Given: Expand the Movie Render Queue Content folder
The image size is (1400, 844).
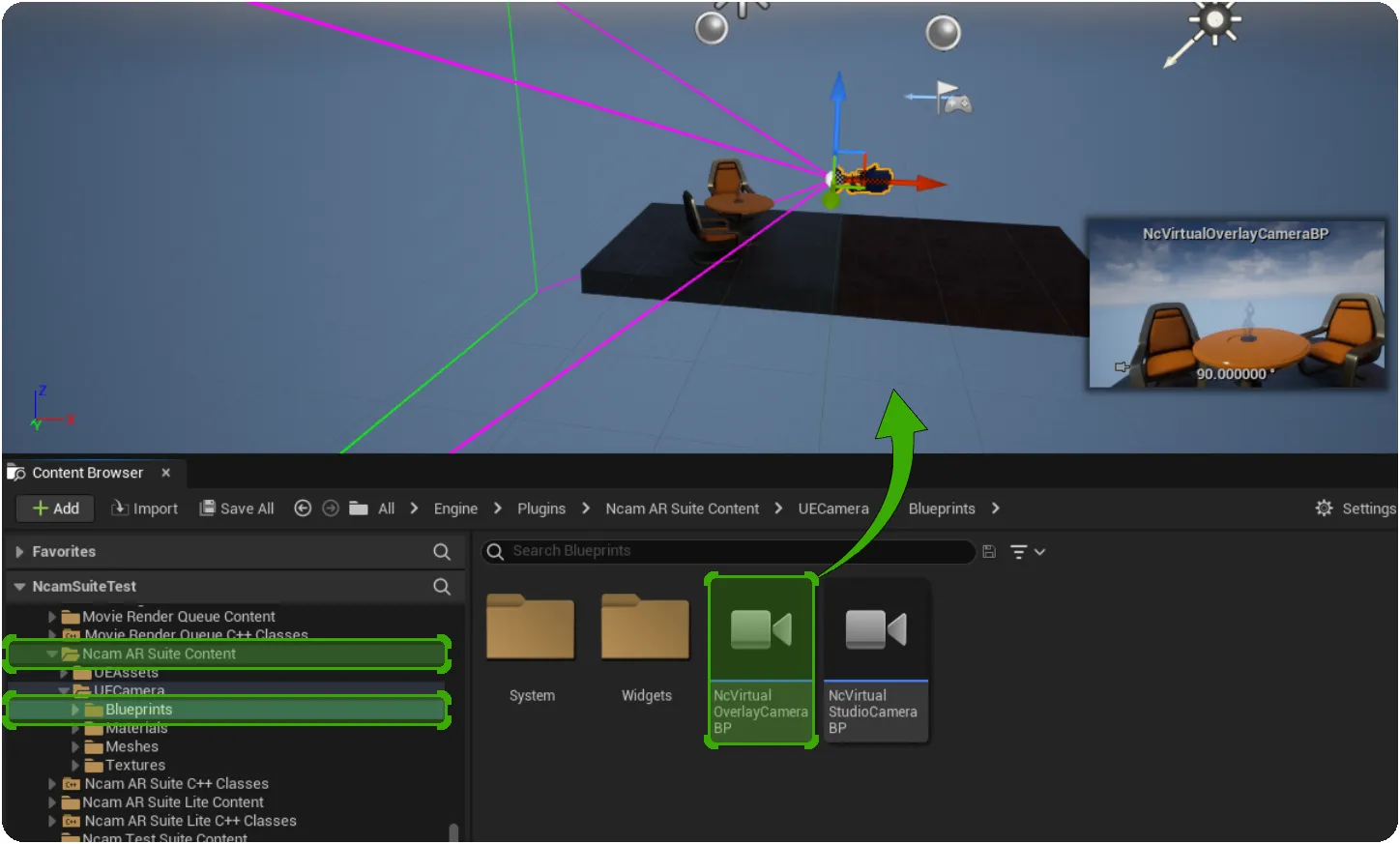Looking at the screenshot, I should pyautogui.click(x=52, y=617).
